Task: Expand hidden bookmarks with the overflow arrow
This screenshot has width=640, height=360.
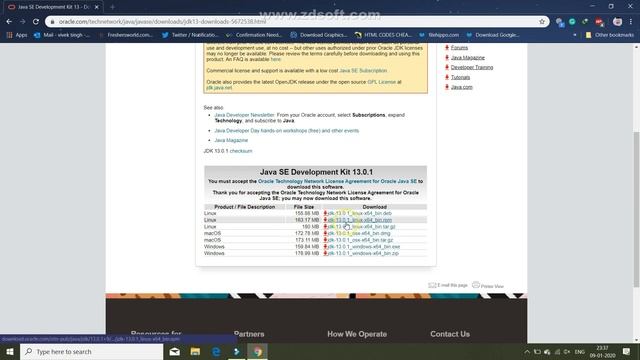Action: point(575,35)
